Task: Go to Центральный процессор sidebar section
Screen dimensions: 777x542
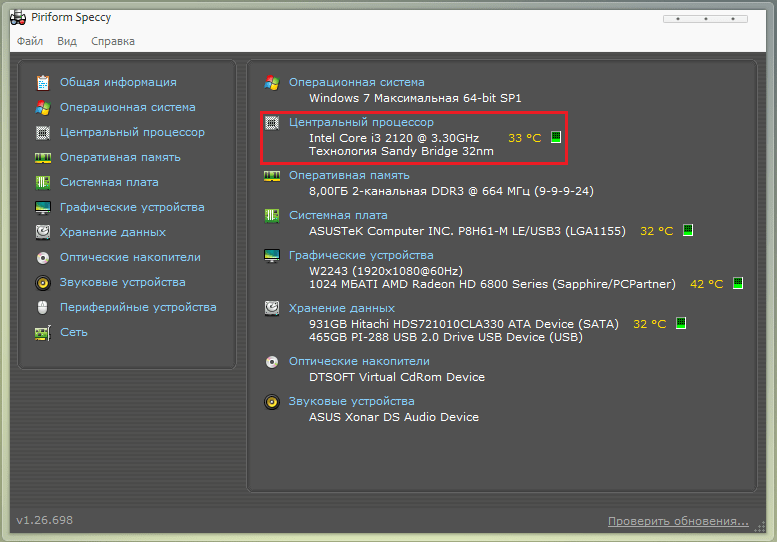Action: 132,132
